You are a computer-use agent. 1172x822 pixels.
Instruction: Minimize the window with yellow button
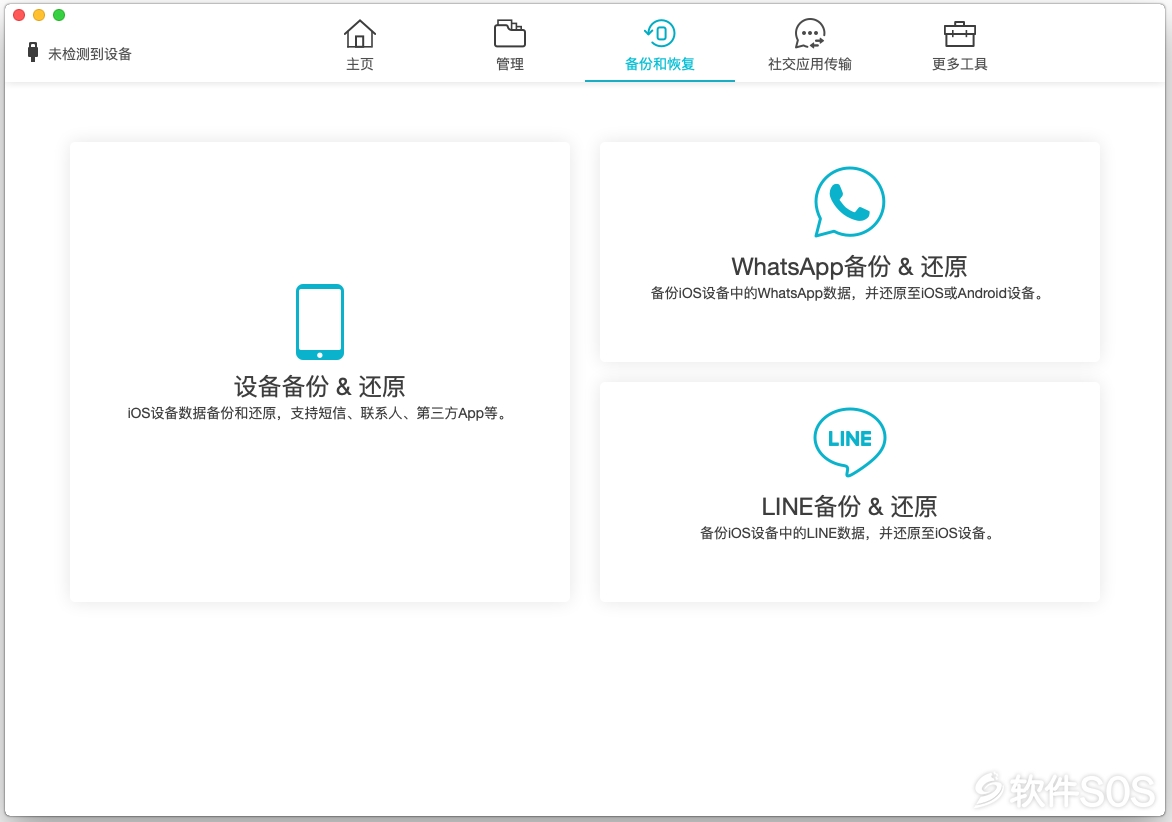coord(40,15)
